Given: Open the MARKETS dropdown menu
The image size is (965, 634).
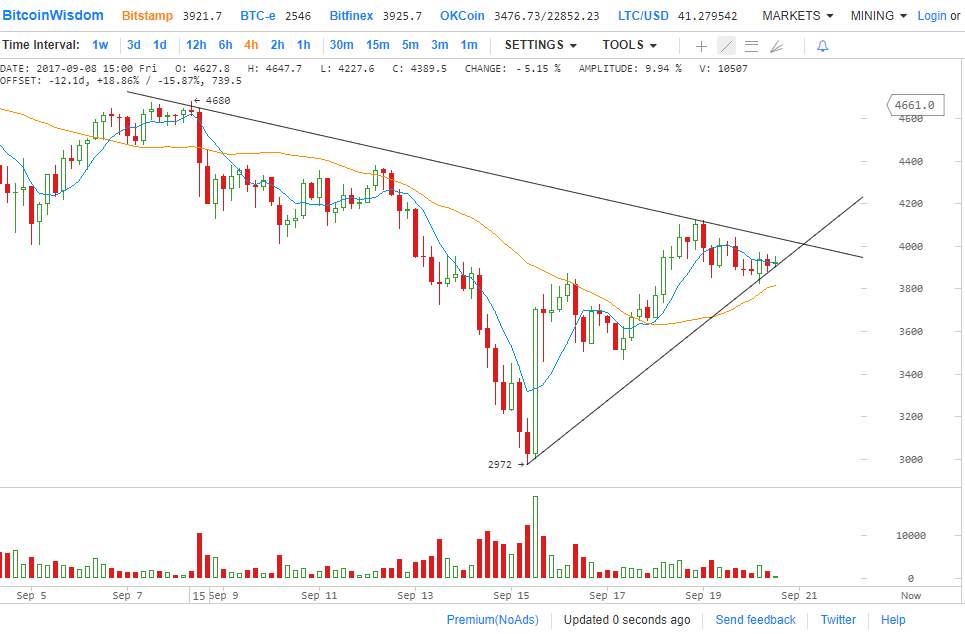Looking at the screenshot, I should 797,16.
